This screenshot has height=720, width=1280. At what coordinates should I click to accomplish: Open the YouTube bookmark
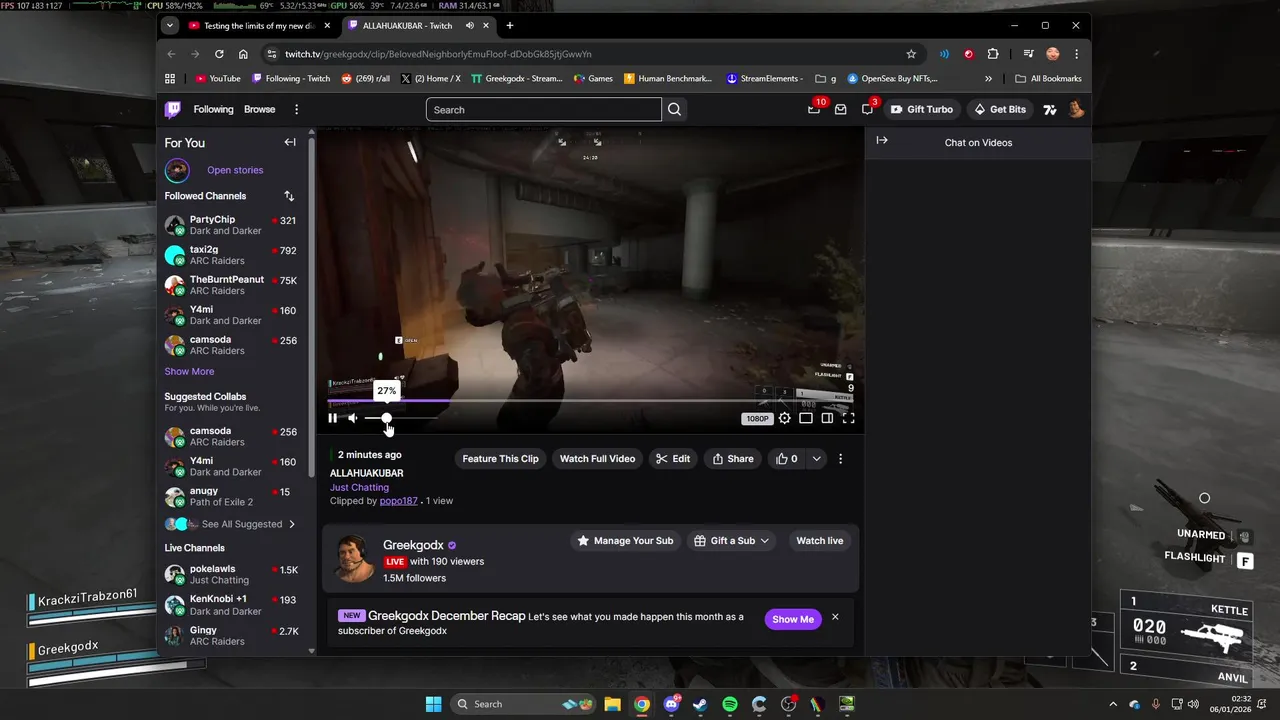click(218, 78)
